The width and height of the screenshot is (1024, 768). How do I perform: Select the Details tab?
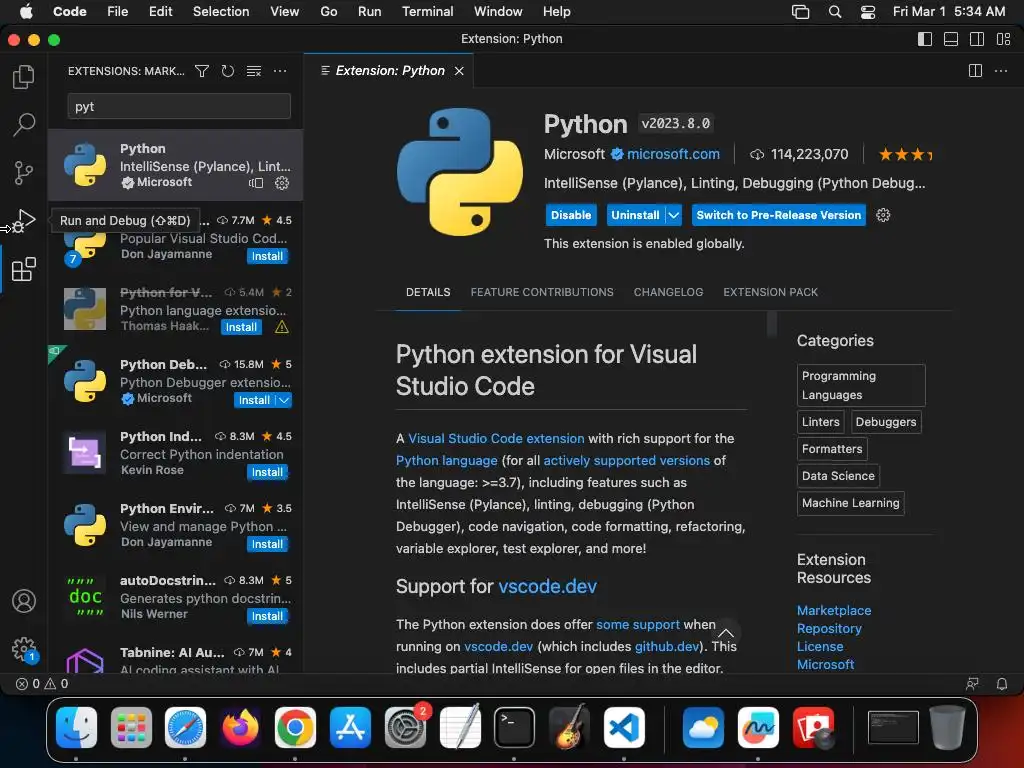point(428,292)
